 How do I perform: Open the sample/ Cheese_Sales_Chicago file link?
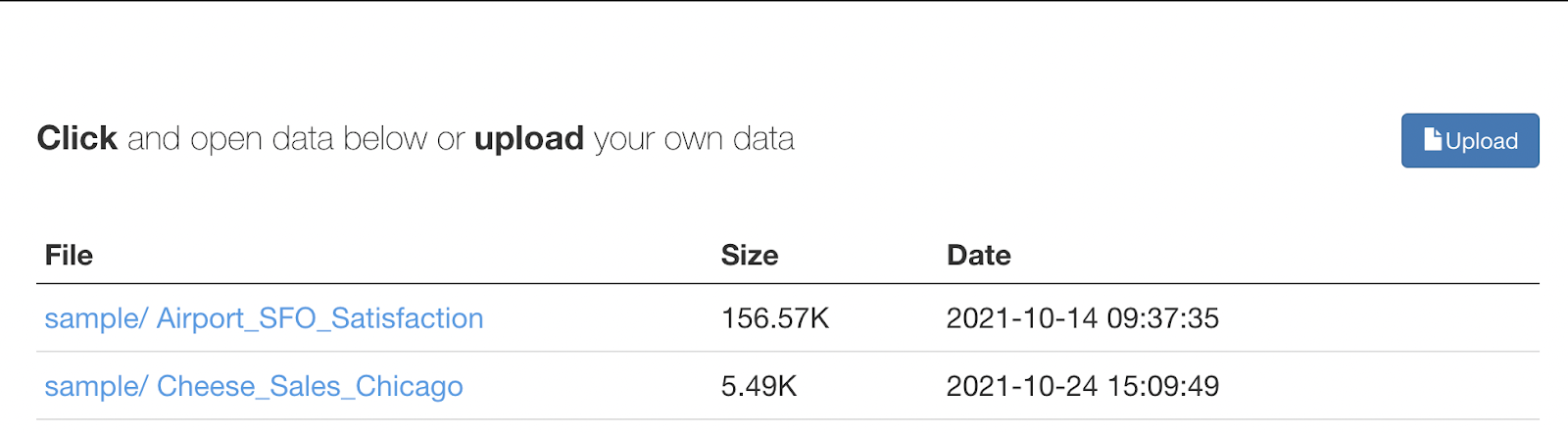254,386
